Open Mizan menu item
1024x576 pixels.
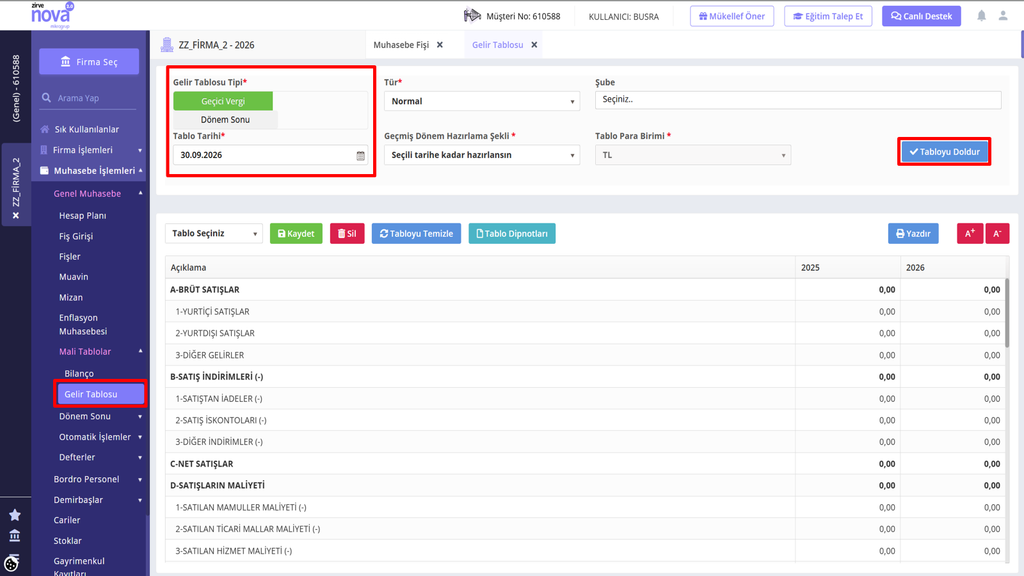[71, 297]
